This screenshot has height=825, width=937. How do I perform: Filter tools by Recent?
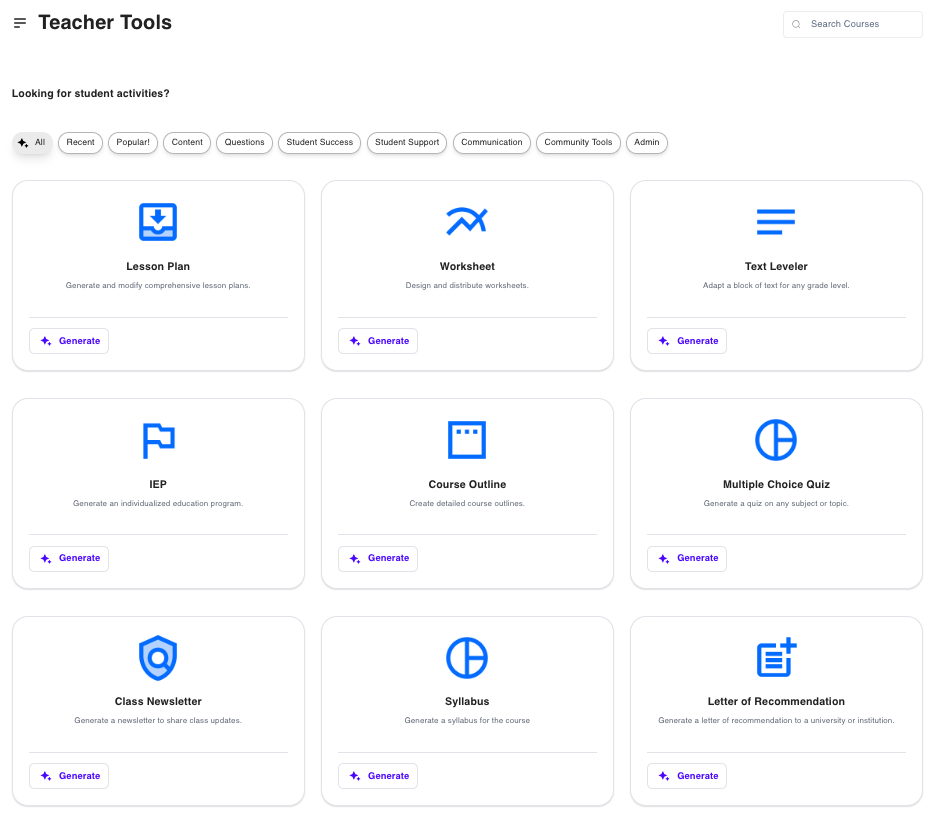coord(80,143)
